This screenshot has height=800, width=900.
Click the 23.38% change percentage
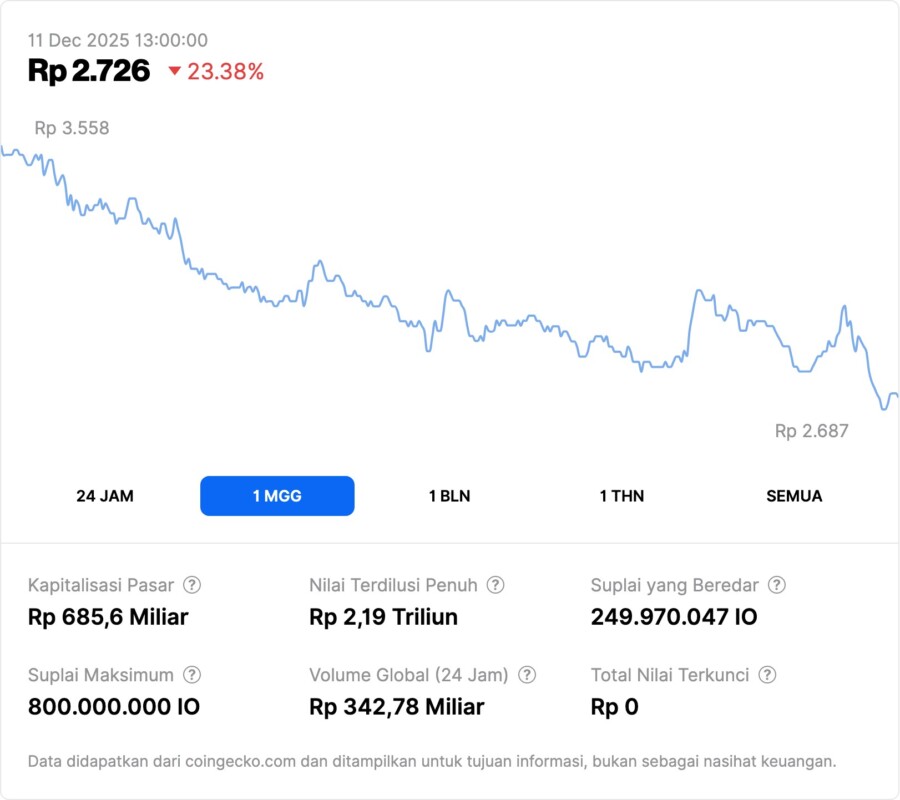pyautogui.click(x=225, y=71)
